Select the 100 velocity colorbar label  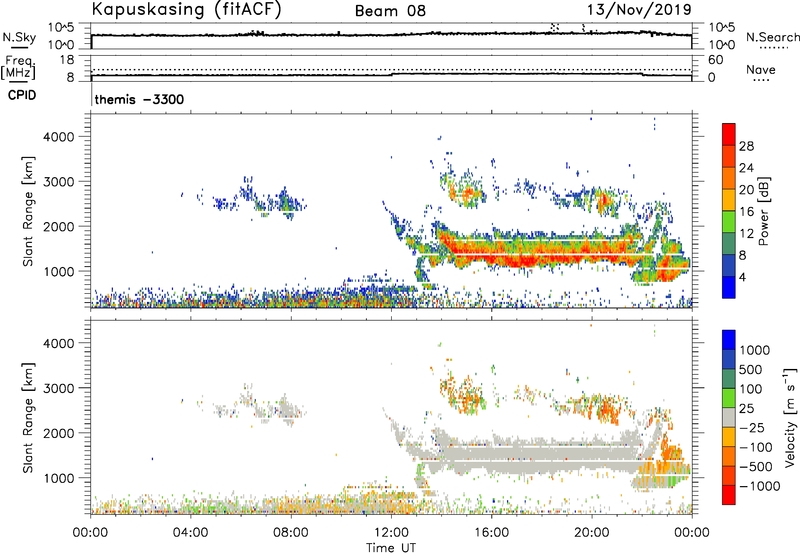[751, 389]
